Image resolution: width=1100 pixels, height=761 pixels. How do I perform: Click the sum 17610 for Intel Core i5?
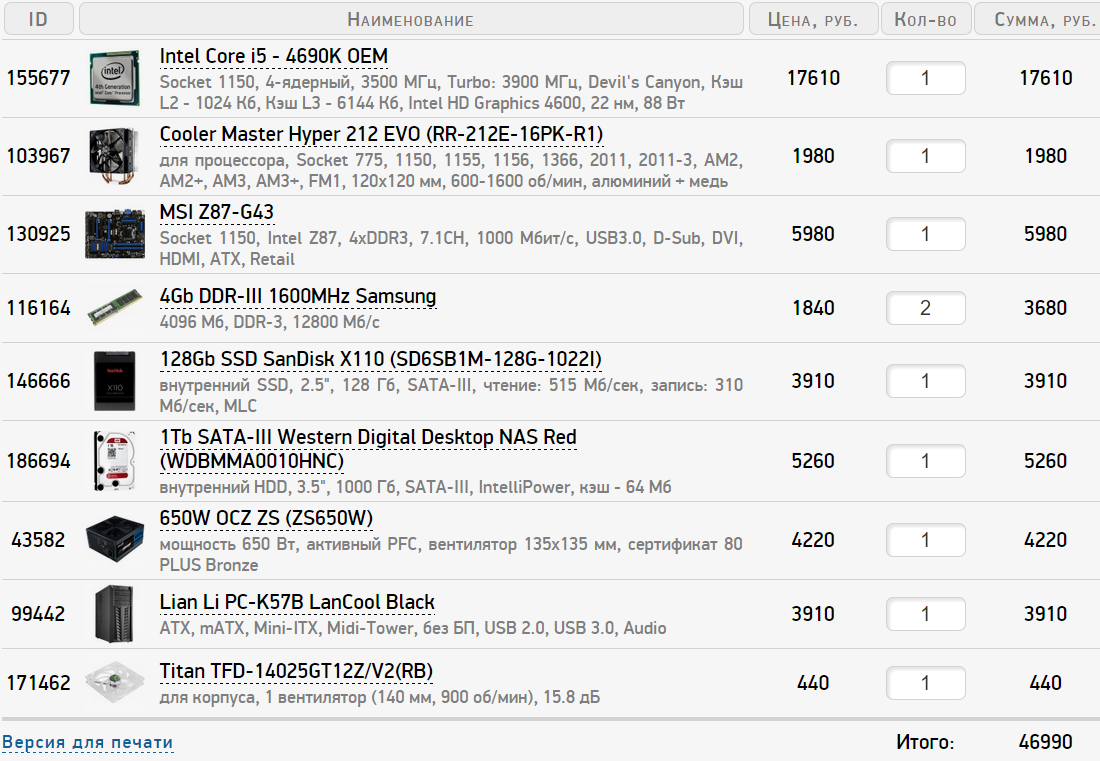click(1045, 78)
